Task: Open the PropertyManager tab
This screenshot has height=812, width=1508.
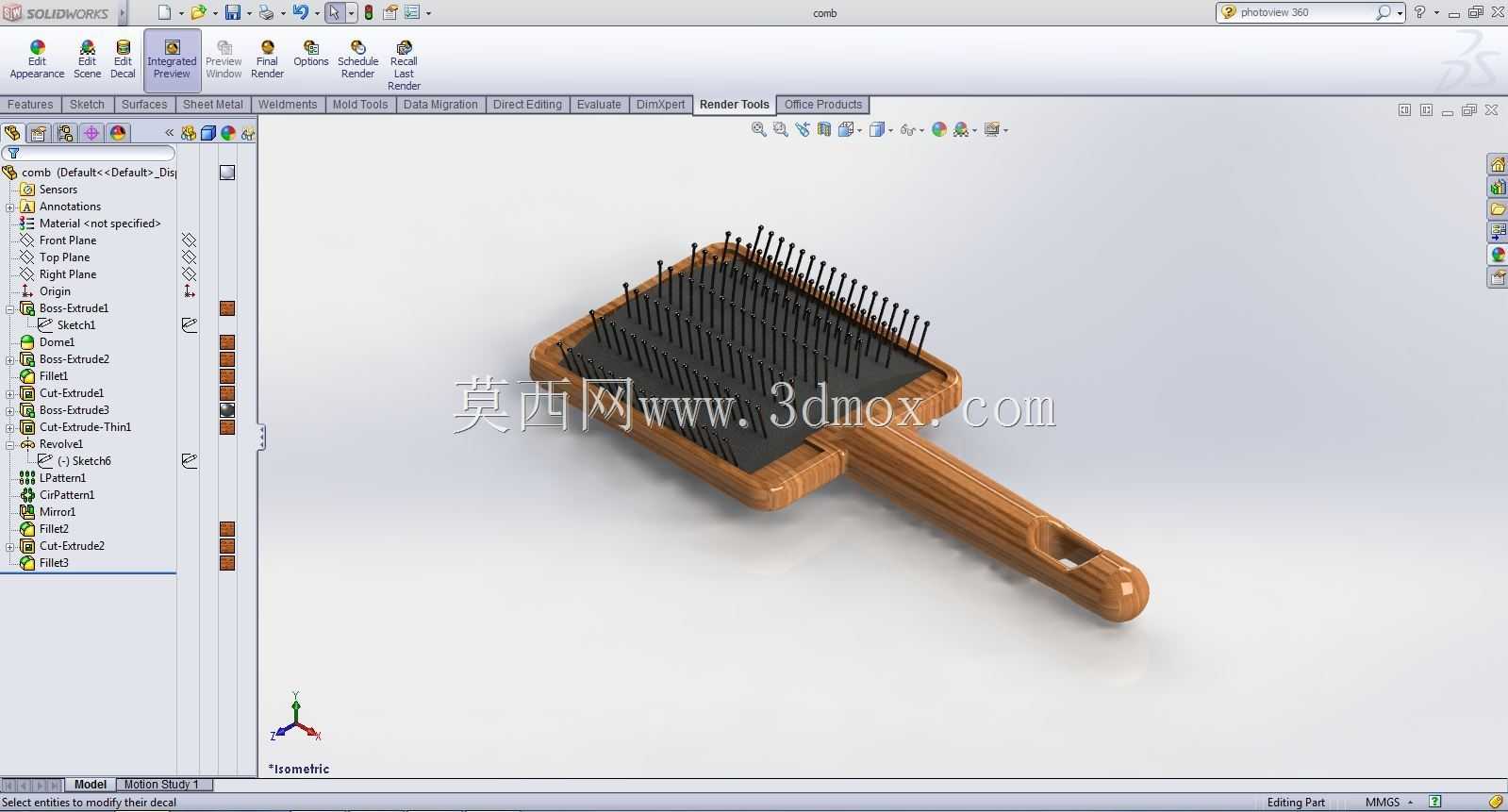Action: 39,133
